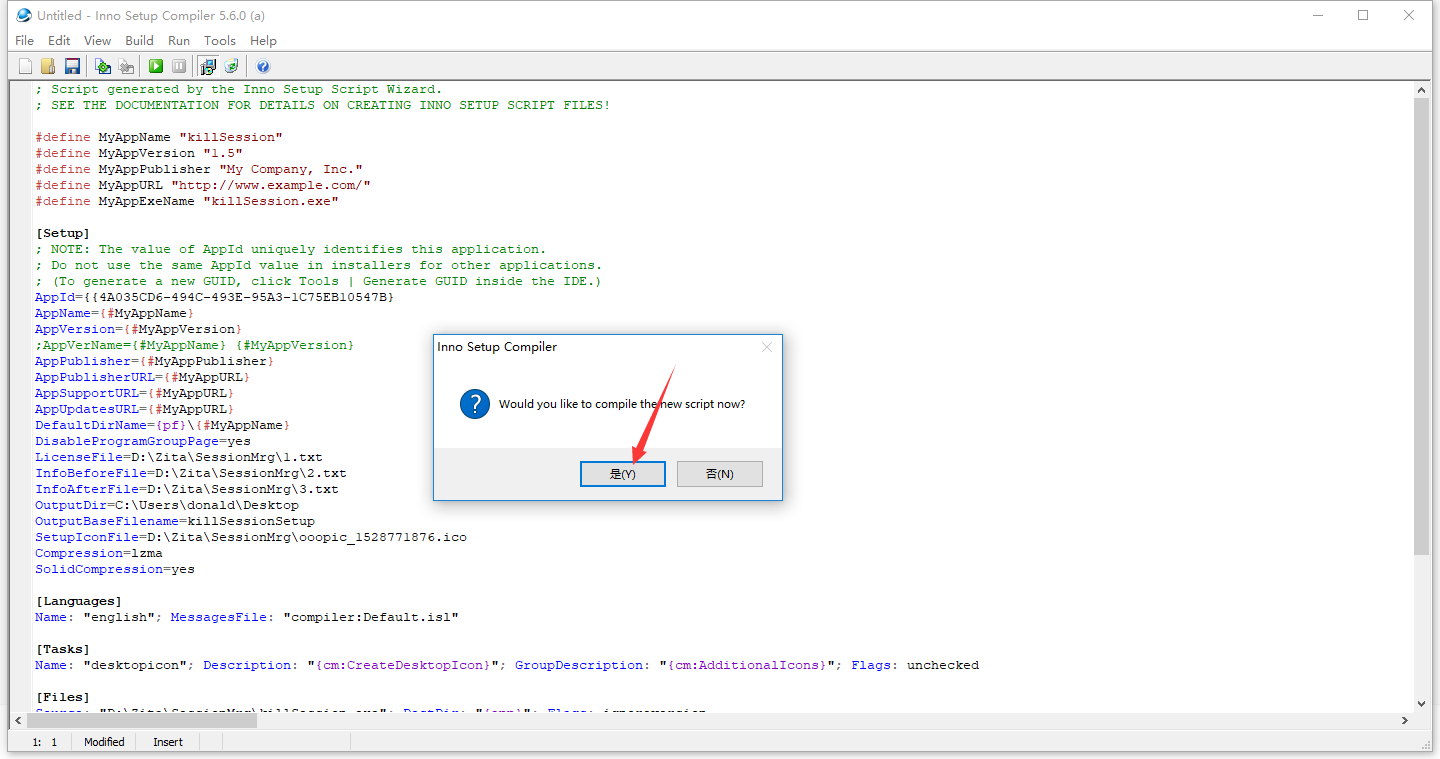Click the right arrow of the horizontal scrollbar
The height and width of the screenshot is (759, 1440).
(x=1405, y=720)
